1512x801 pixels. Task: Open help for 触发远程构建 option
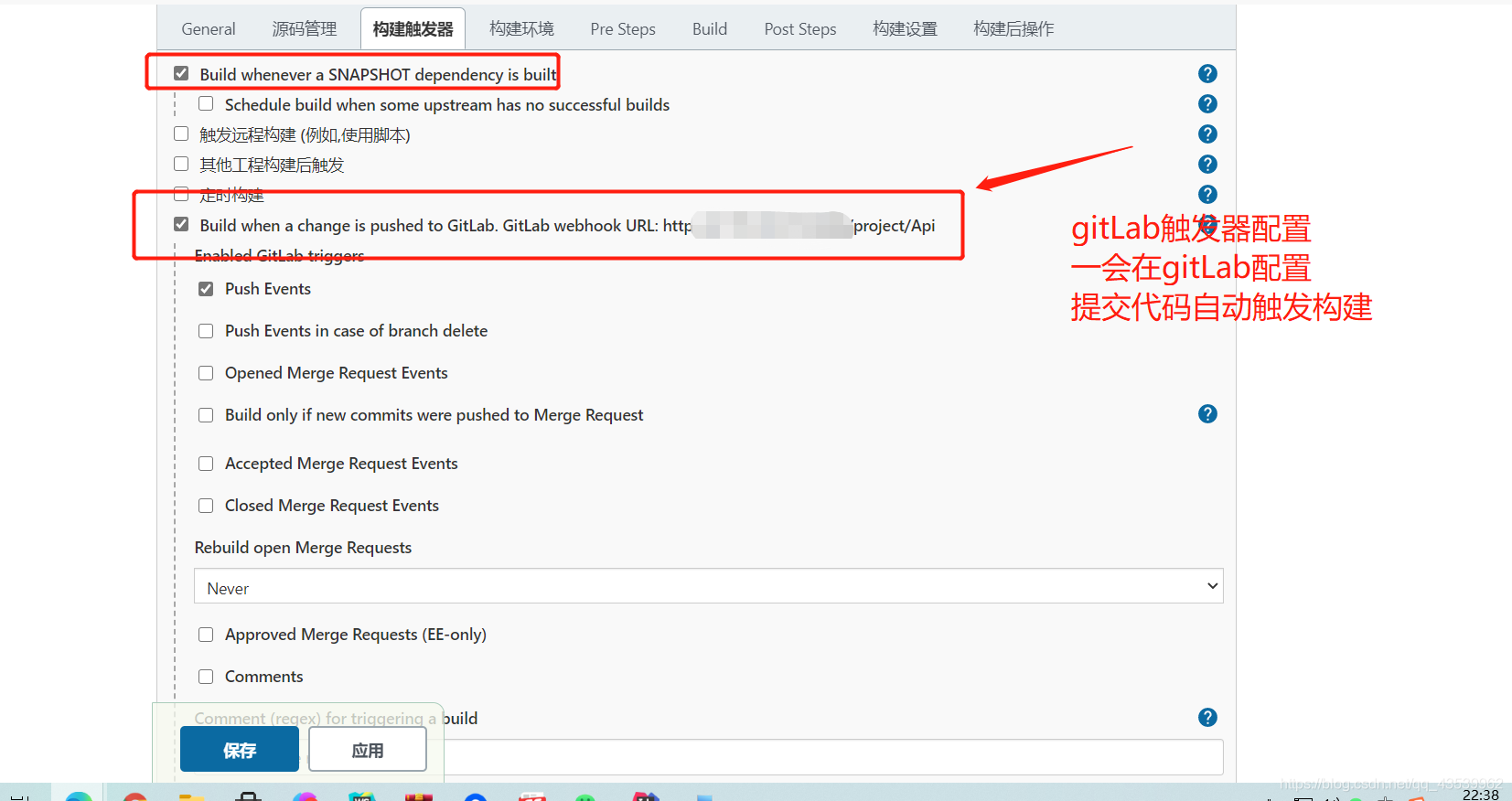pyautogui.click(x=1207, y=134)
